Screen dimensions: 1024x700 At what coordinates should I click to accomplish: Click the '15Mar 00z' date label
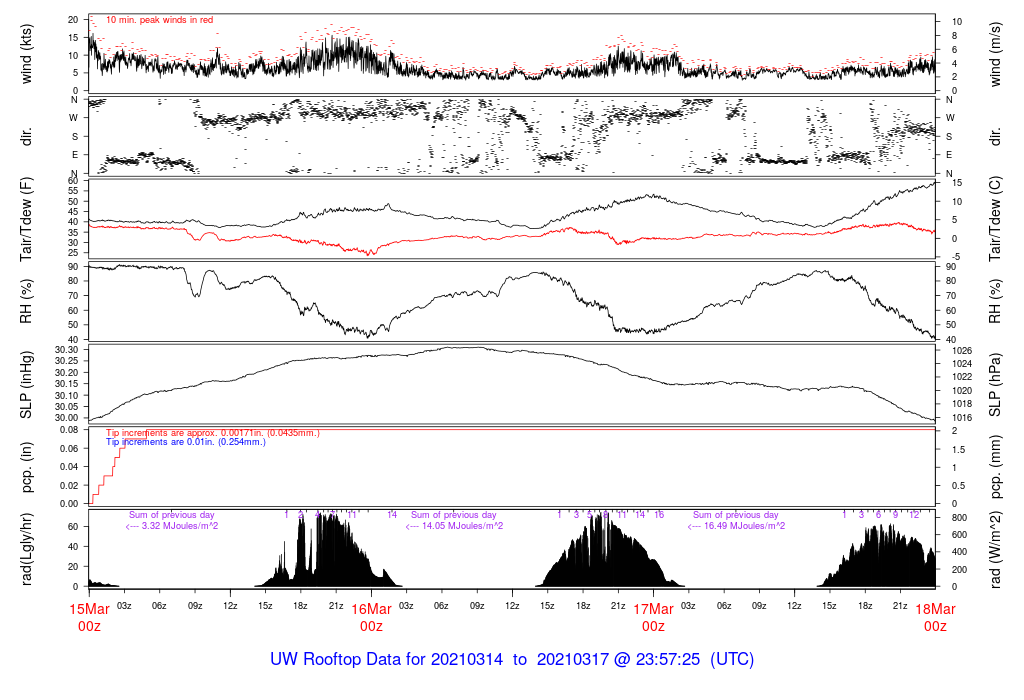coord(89,618)
